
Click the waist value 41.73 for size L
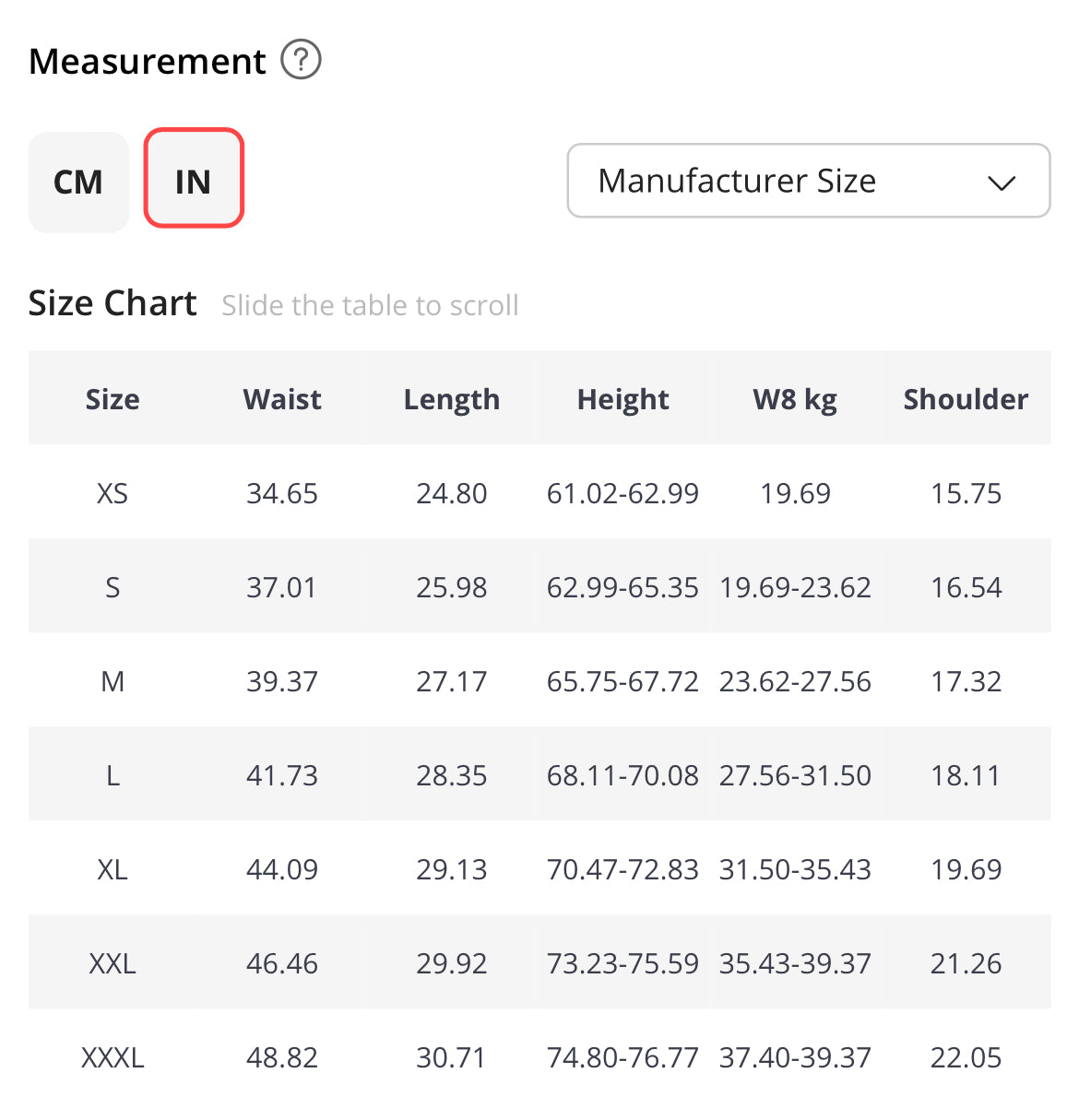pos(282,776)
